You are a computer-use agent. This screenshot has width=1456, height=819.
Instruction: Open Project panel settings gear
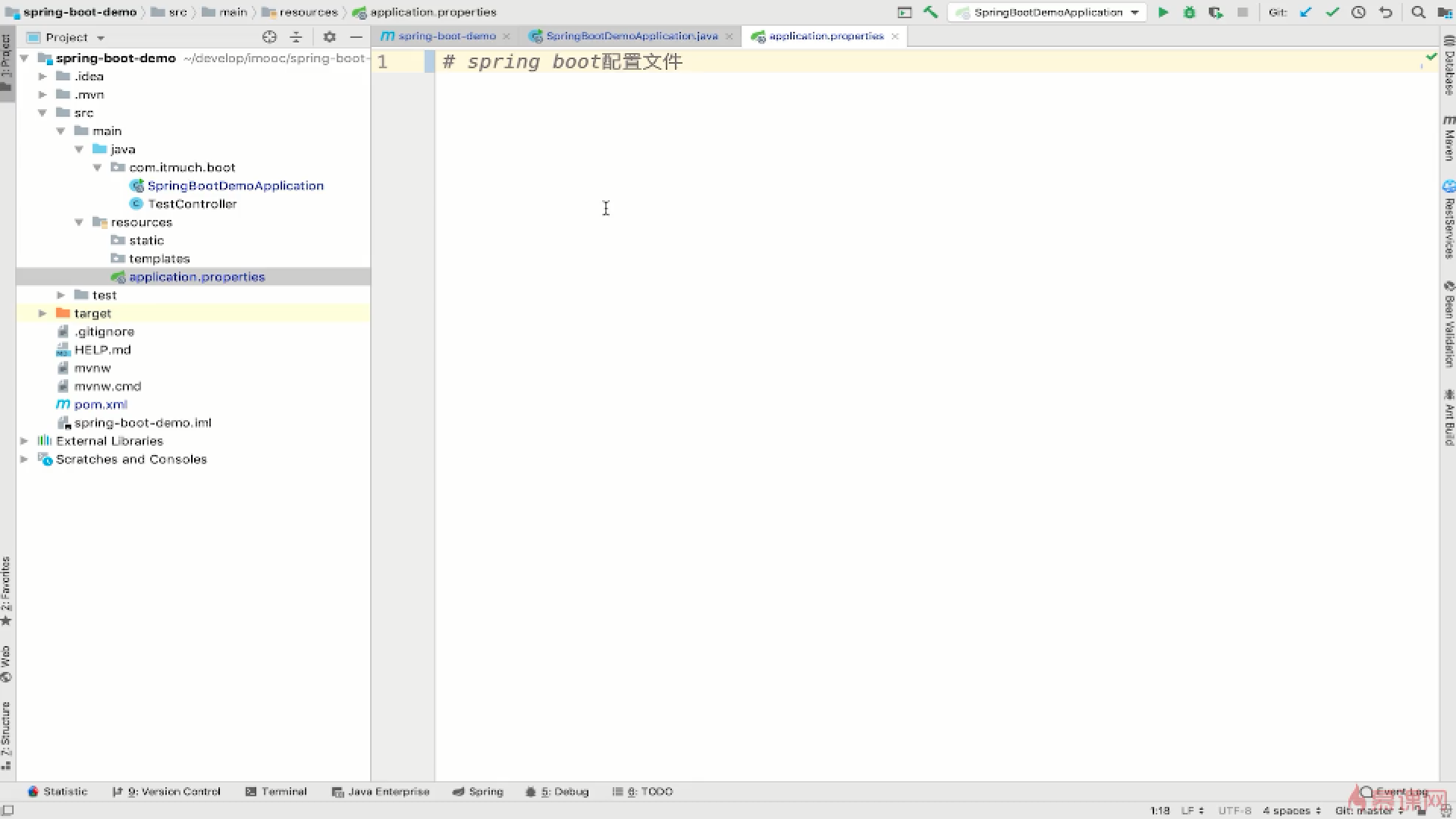(329, 37)
